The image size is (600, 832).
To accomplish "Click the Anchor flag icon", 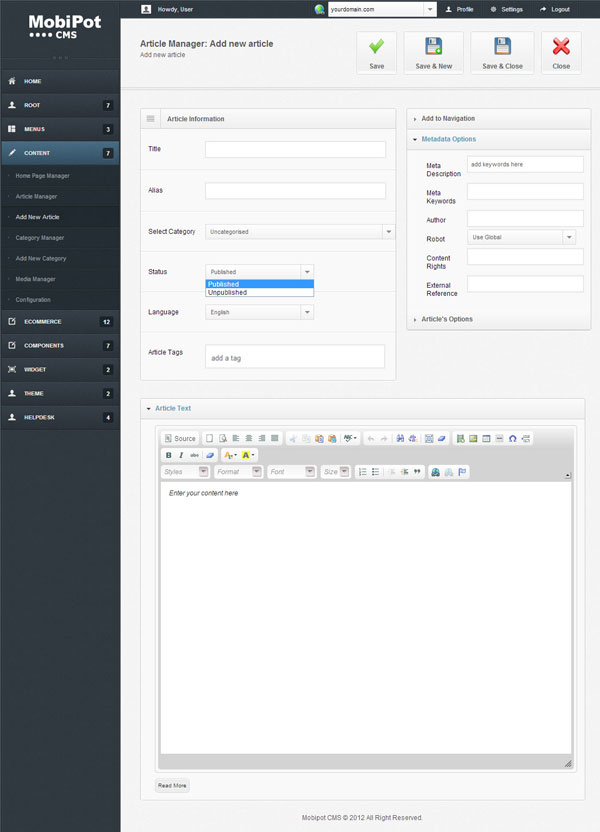I will (462, 472).
